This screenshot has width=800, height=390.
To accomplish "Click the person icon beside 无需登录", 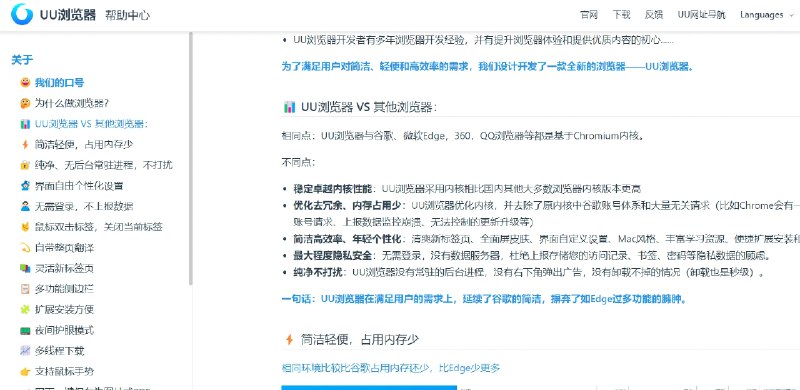I will (25, 206).
